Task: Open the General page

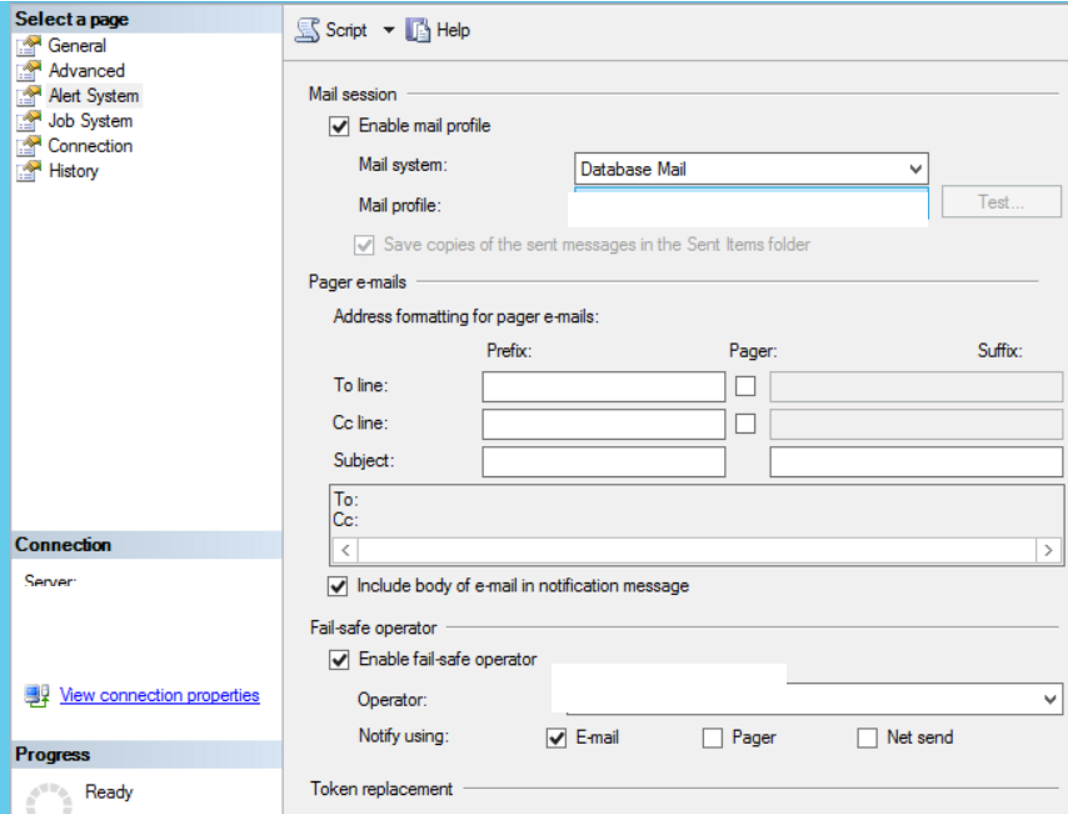Action: tap(77, 46)
